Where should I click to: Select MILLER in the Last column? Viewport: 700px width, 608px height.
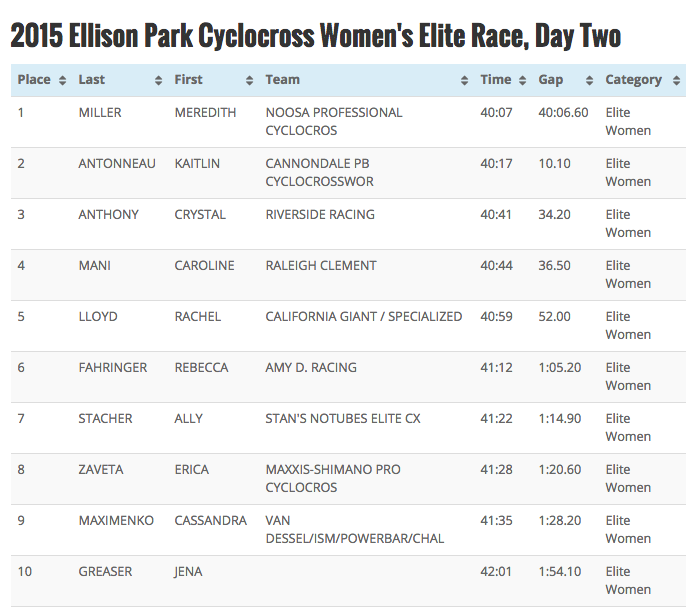click(x=100, y=113)
